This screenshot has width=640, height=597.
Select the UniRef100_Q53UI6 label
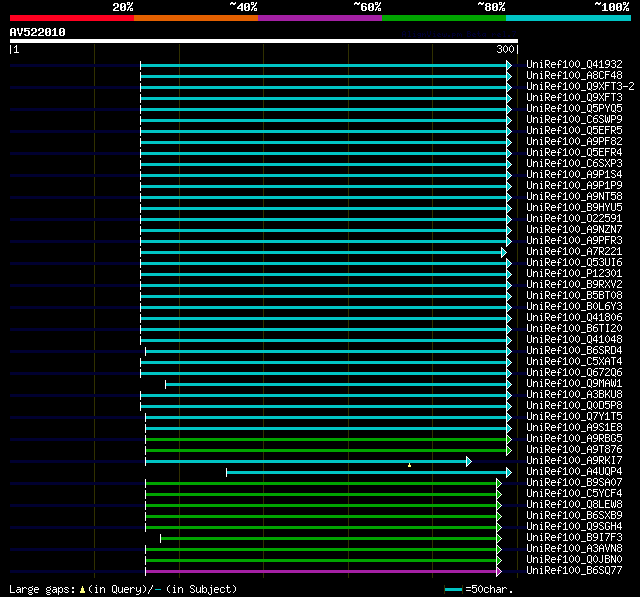pos(574,263)
